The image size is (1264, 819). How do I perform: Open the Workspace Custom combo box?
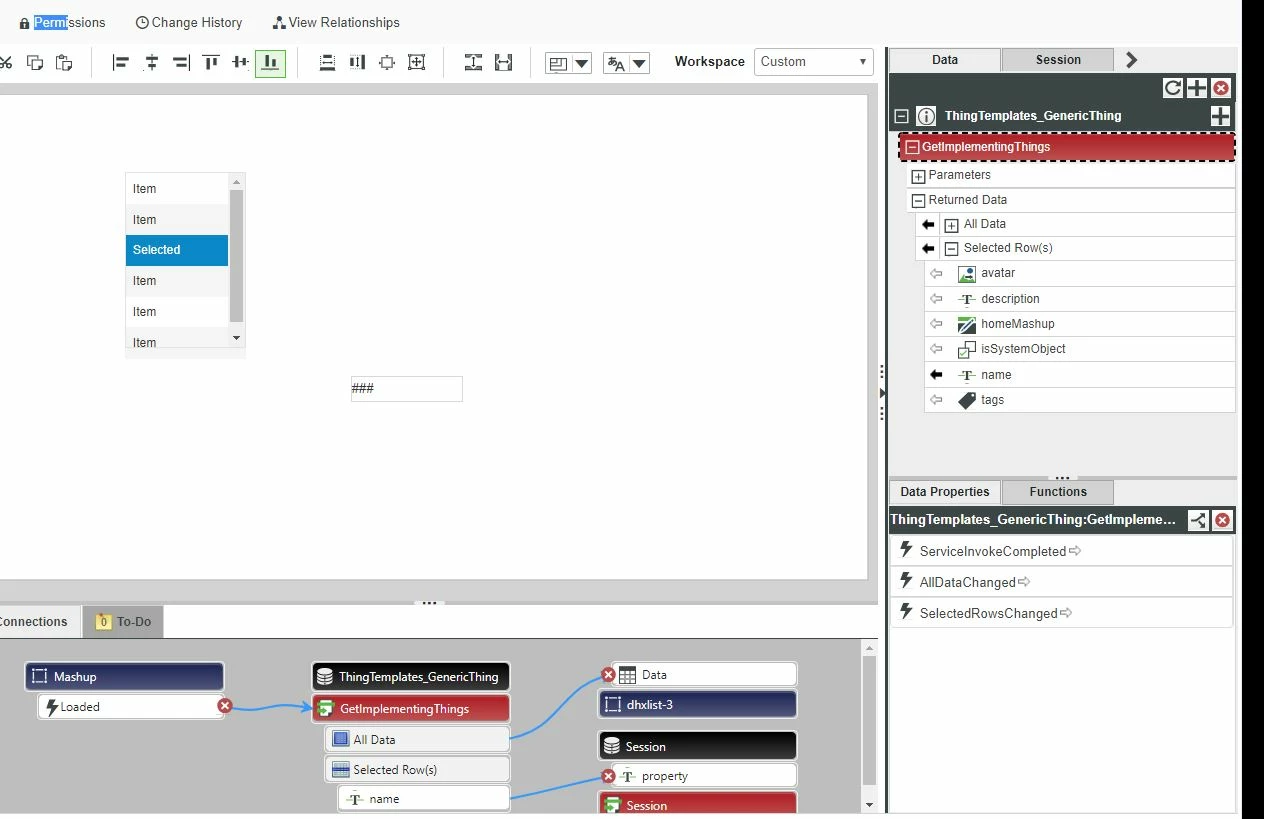click(814, 61)
